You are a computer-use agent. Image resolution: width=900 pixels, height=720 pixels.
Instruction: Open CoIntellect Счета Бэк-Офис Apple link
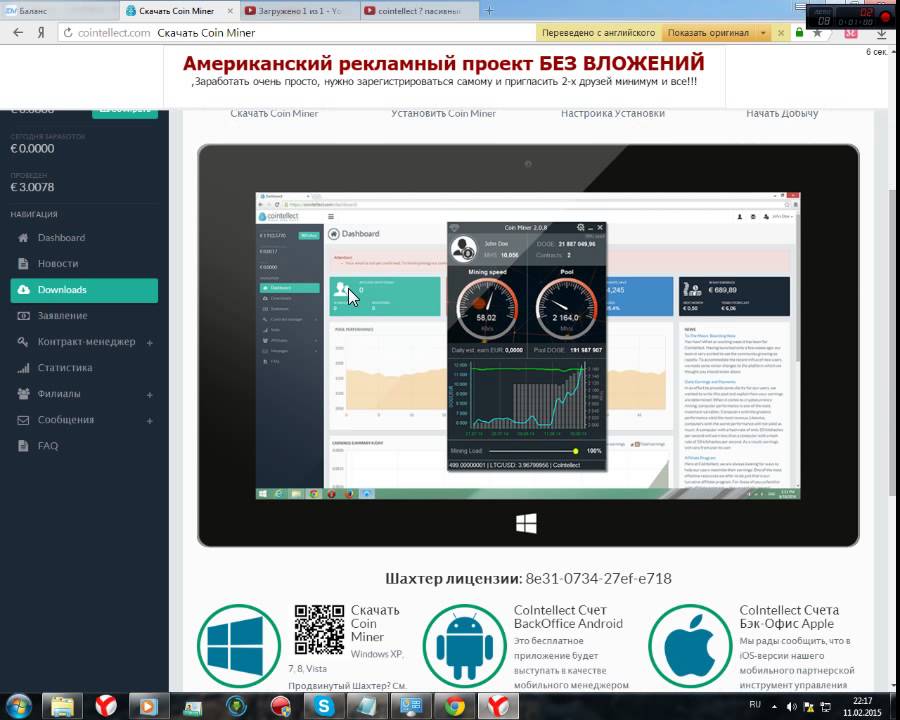coord(789,617)
